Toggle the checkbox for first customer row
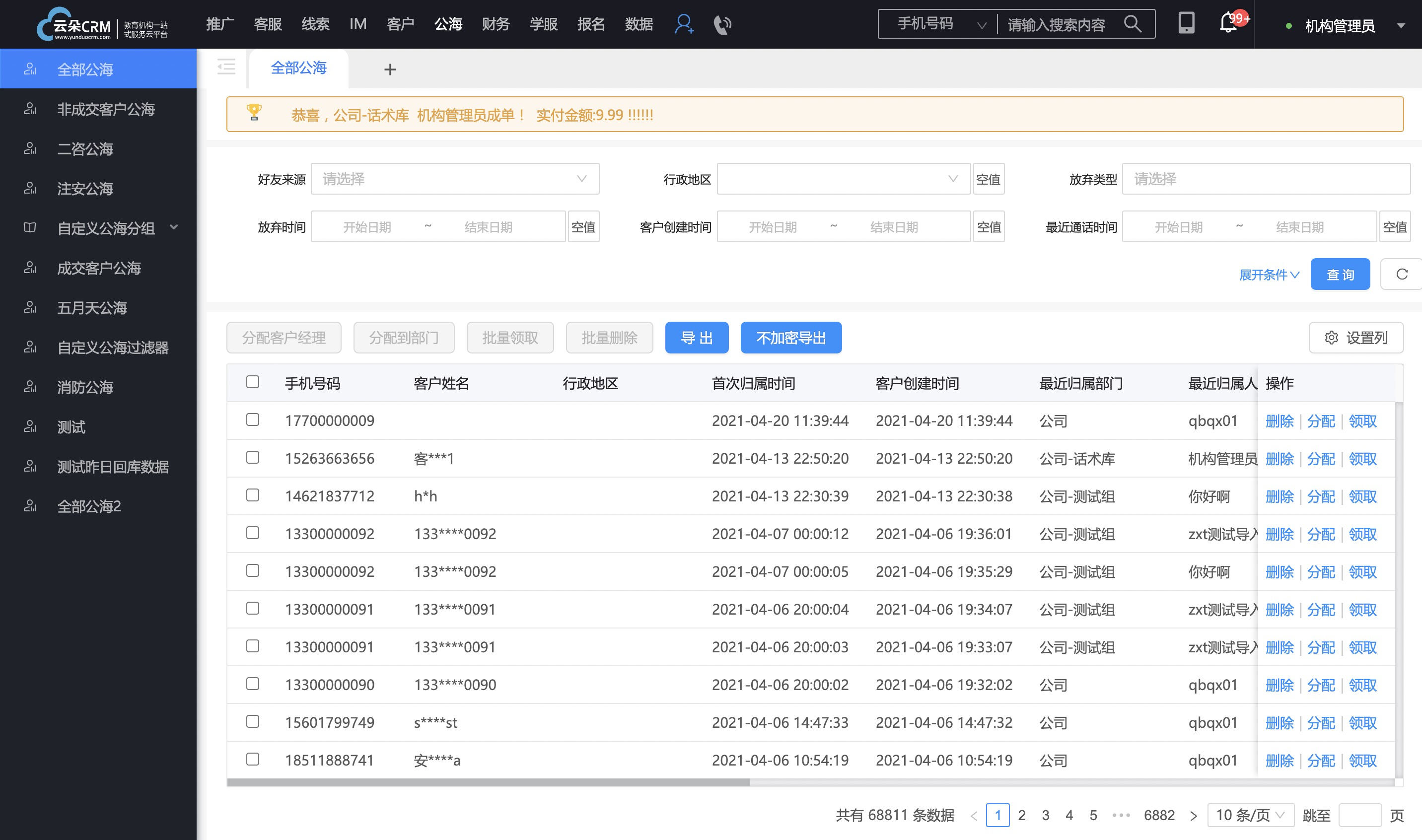Image resolution: width=1422 pixels, height=840 pixels. 252,419
